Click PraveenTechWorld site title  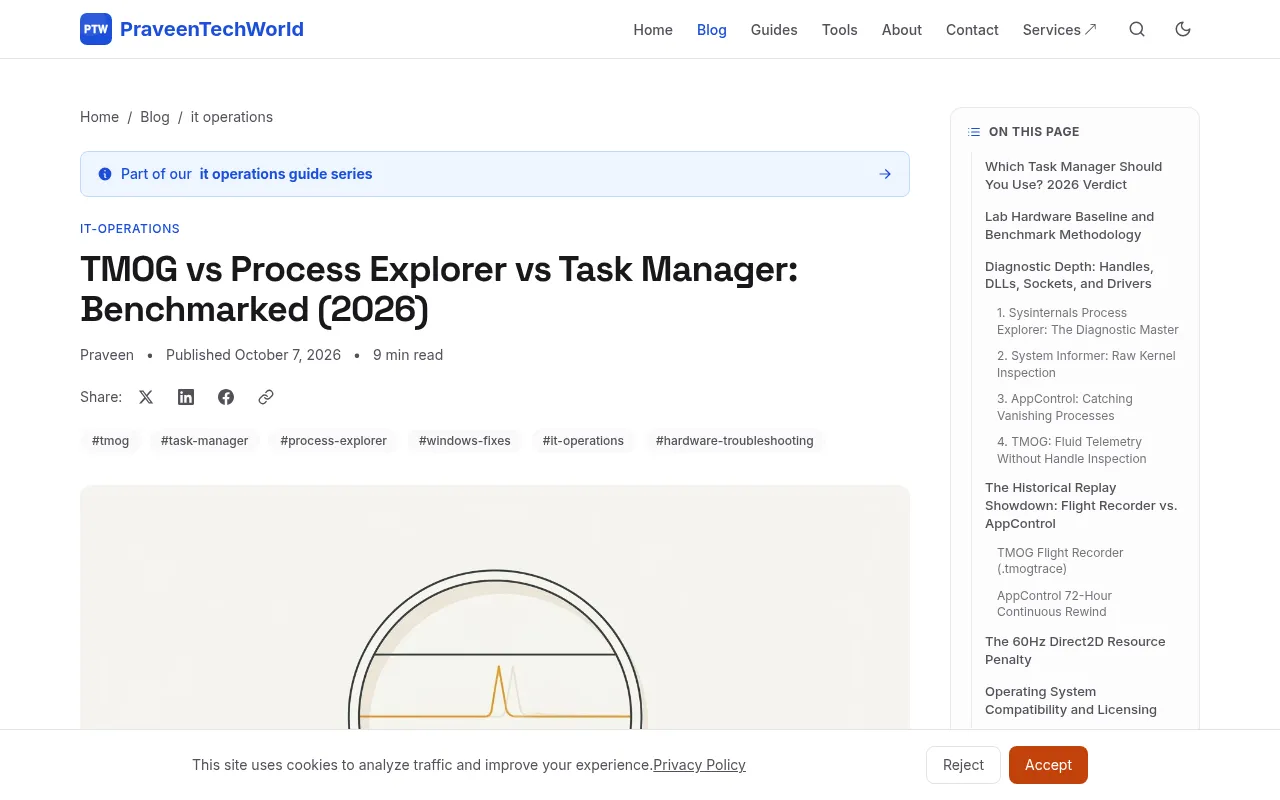(212, 29)
